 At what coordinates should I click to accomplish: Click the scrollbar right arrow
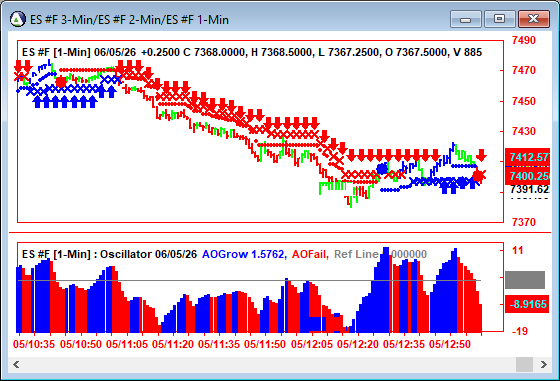(544, 364)
